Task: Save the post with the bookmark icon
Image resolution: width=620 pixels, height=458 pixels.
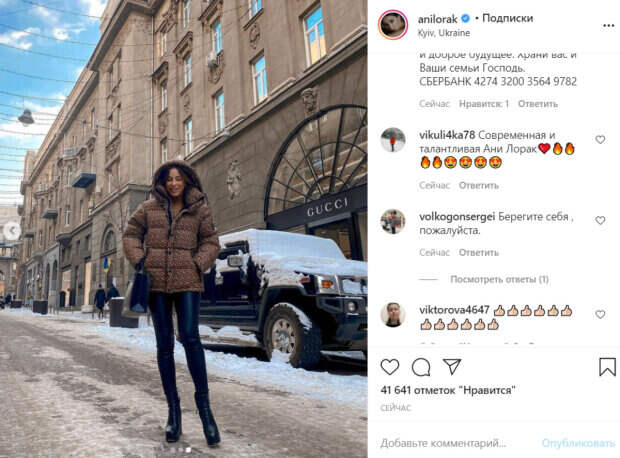Action: [x=607, y=367]
